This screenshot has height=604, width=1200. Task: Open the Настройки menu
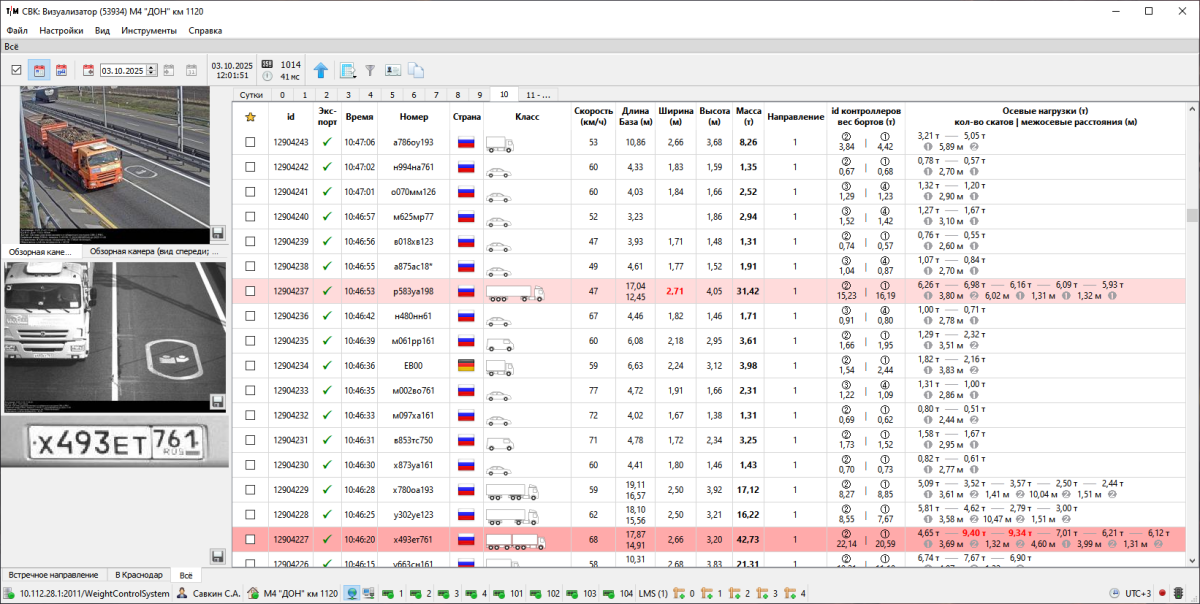[x=60, y=31]
